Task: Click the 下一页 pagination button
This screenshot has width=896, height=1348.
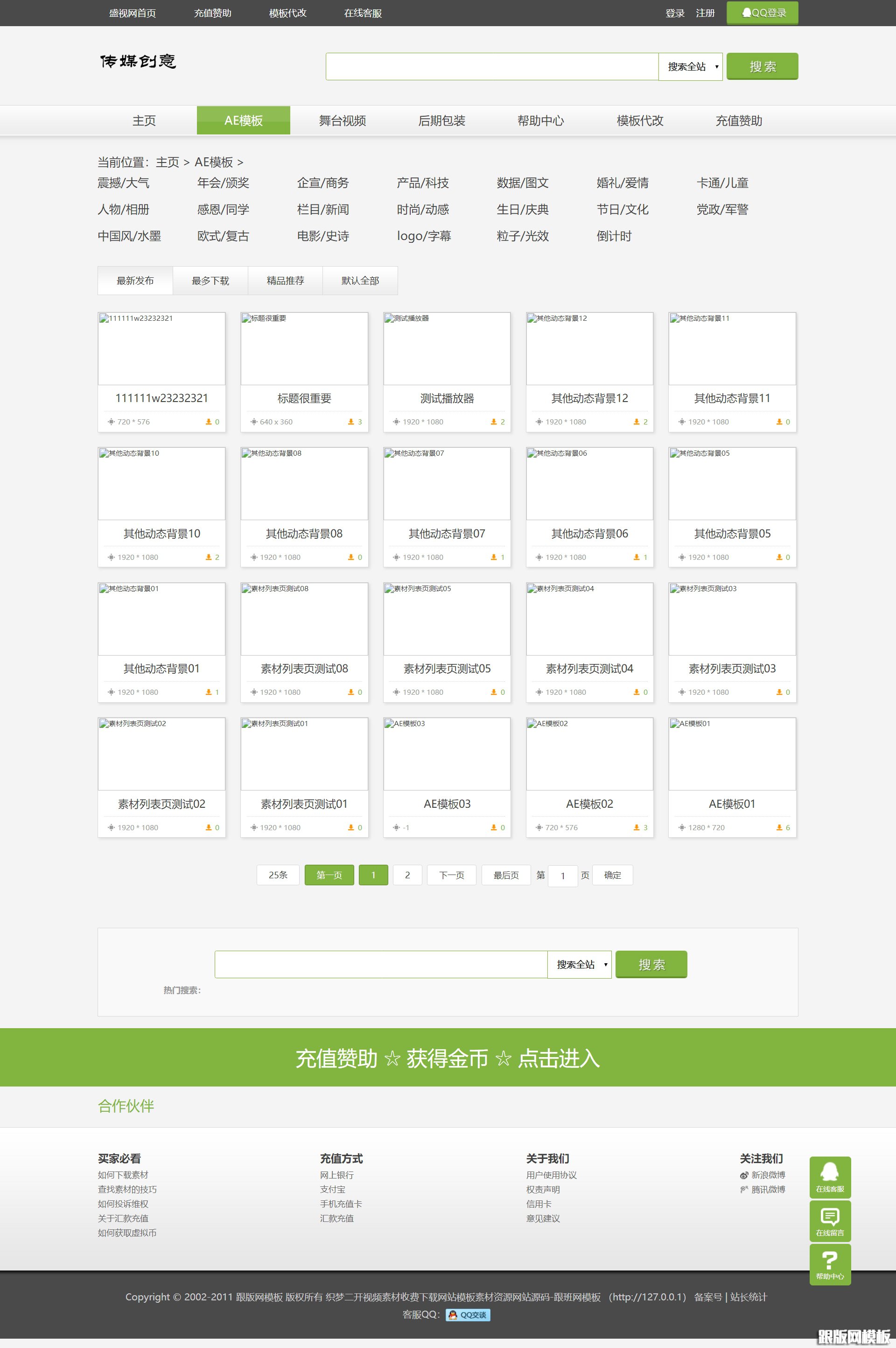Action: click(x=451, y=875)
